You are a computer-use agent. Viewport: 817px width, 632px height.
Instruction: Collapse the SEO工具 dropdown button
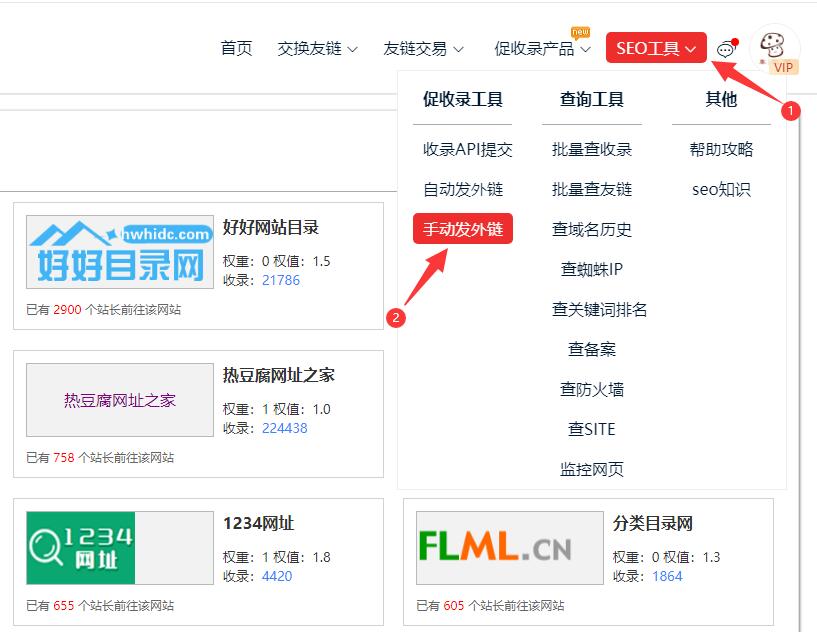[x=656, y=48]
